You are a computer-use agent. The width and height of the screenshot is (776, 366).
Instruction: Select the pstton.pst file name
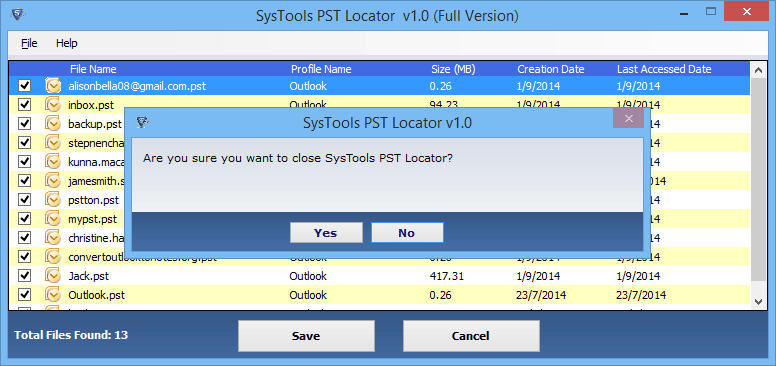[x=94, y=200]
